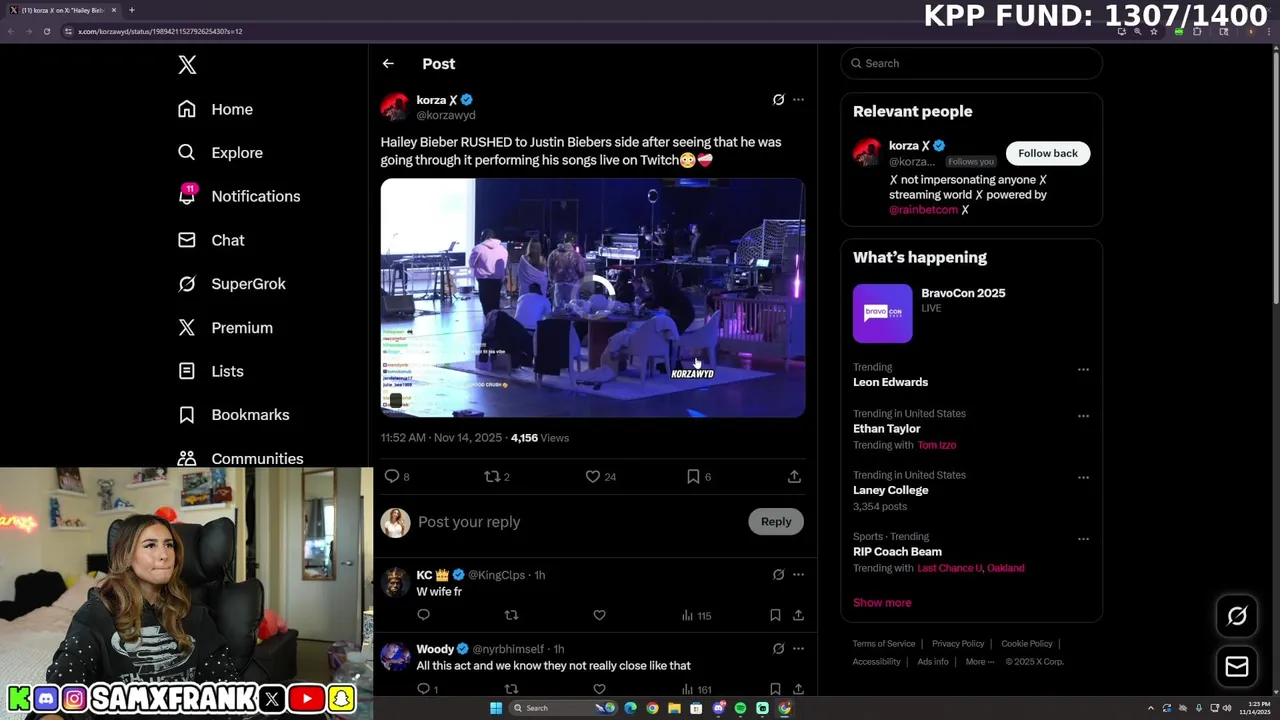The height and width of the screenshot is (720, 1280).
Task: Click the Grok icon on KC's reply
Action: tap(778, 575)
